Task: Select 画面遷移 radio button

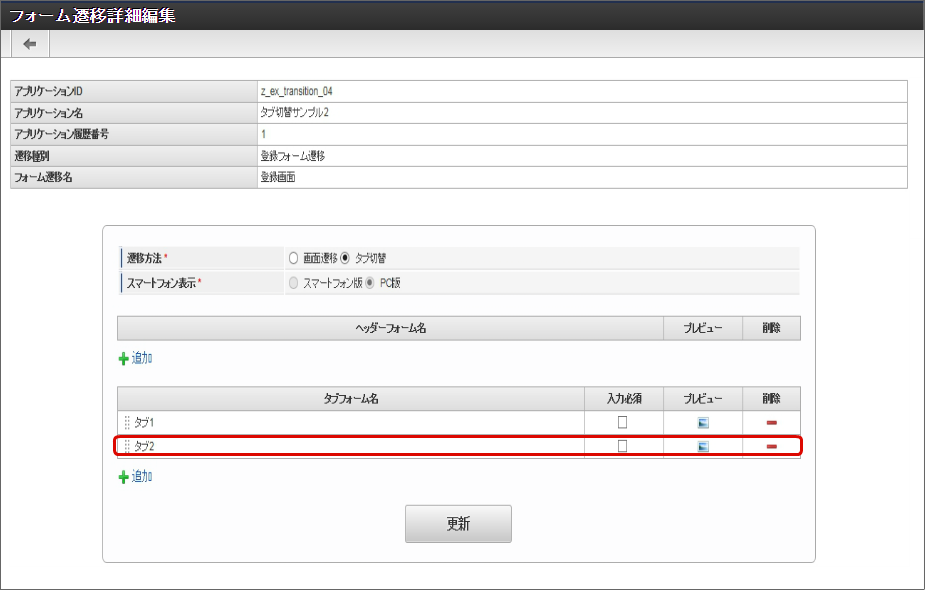Action: pyautogui.click(x=293, y=258)
